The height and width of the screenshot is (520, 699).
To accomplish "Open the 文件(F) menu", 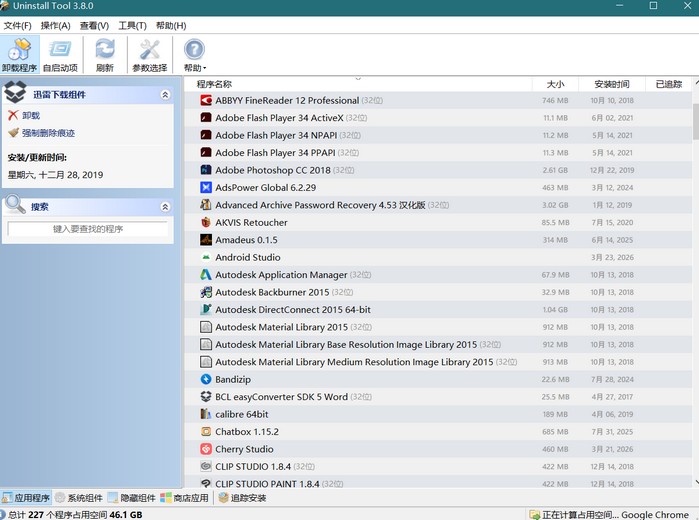I will (x=17, y=25).
